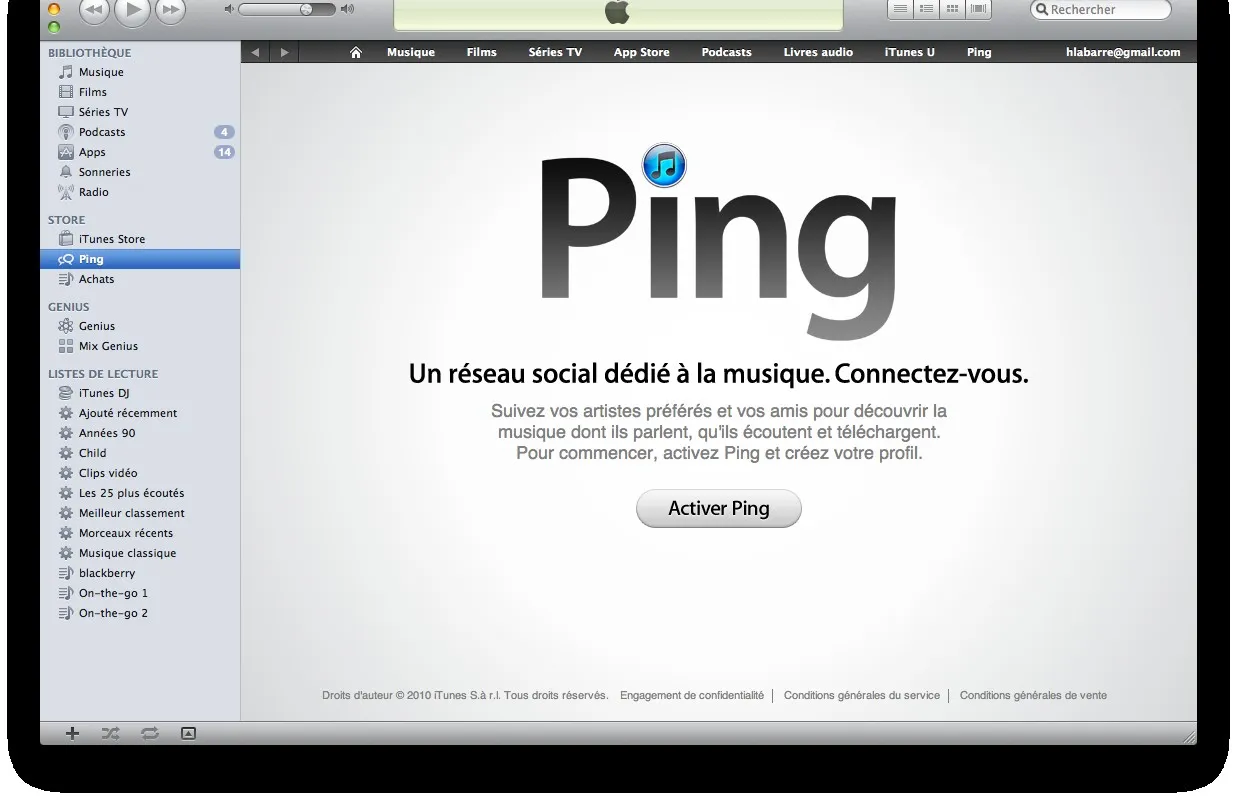This screenshot has height=800, width=1237.
Task: Open Conditions générales du service link
Action: [x=862, y=695]
